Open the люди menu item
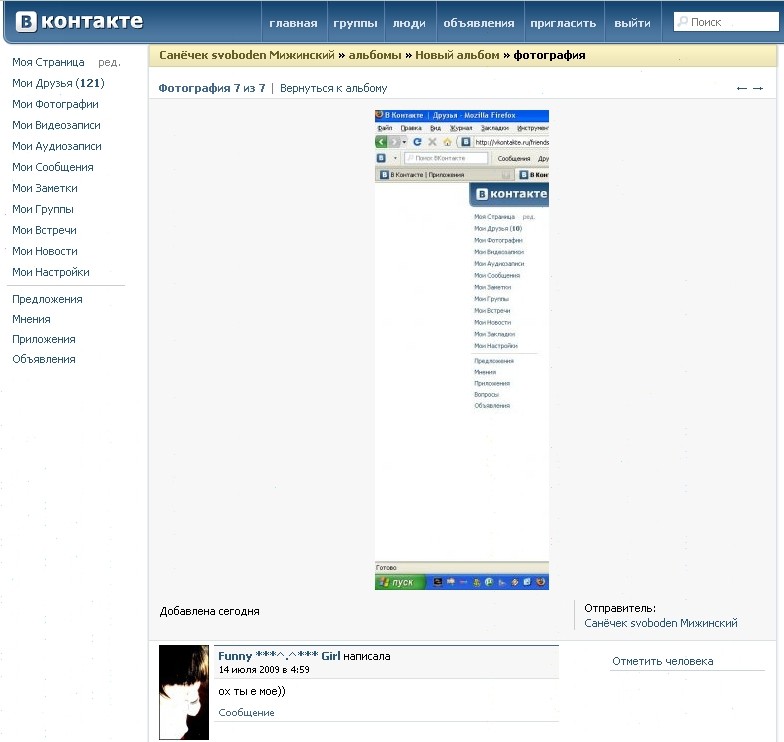Screen dimensions: 784x742 pyautogui.click(x=409, y=23)
